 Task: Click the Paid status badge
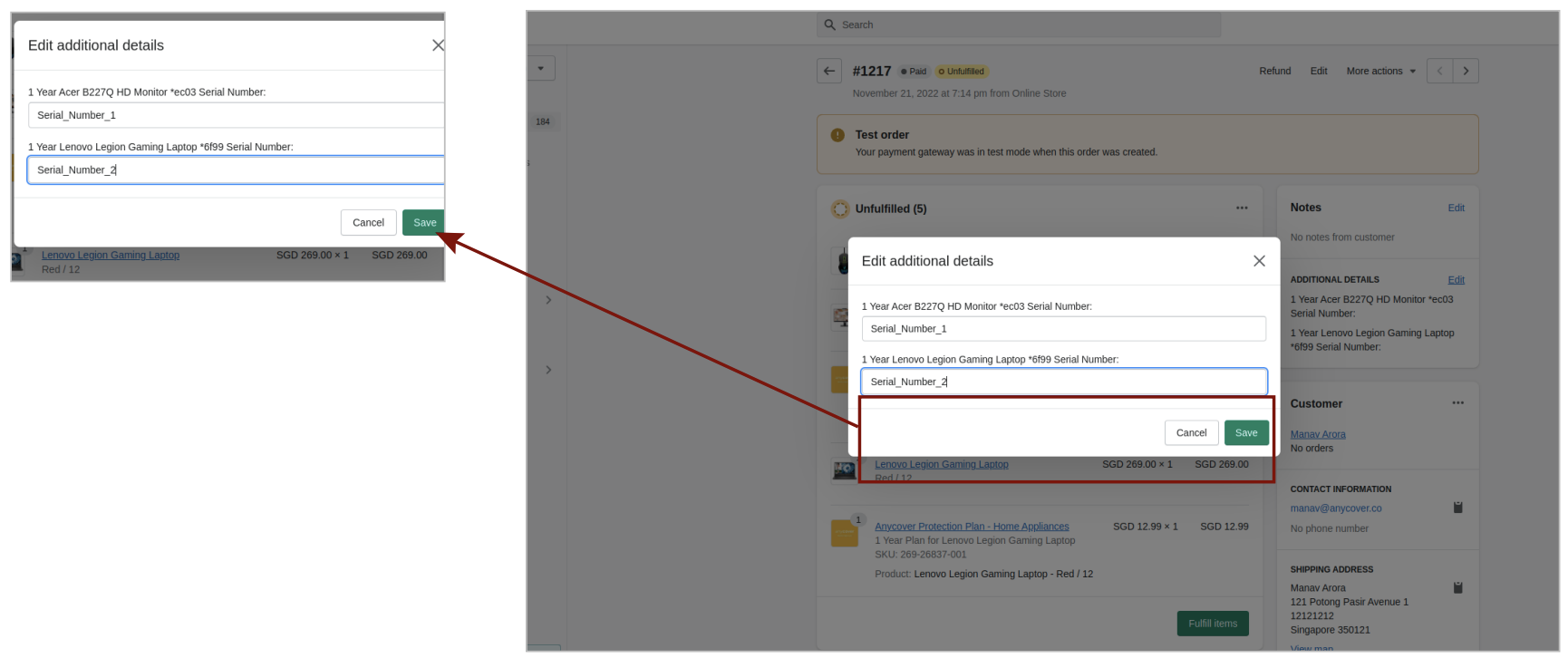914,72
